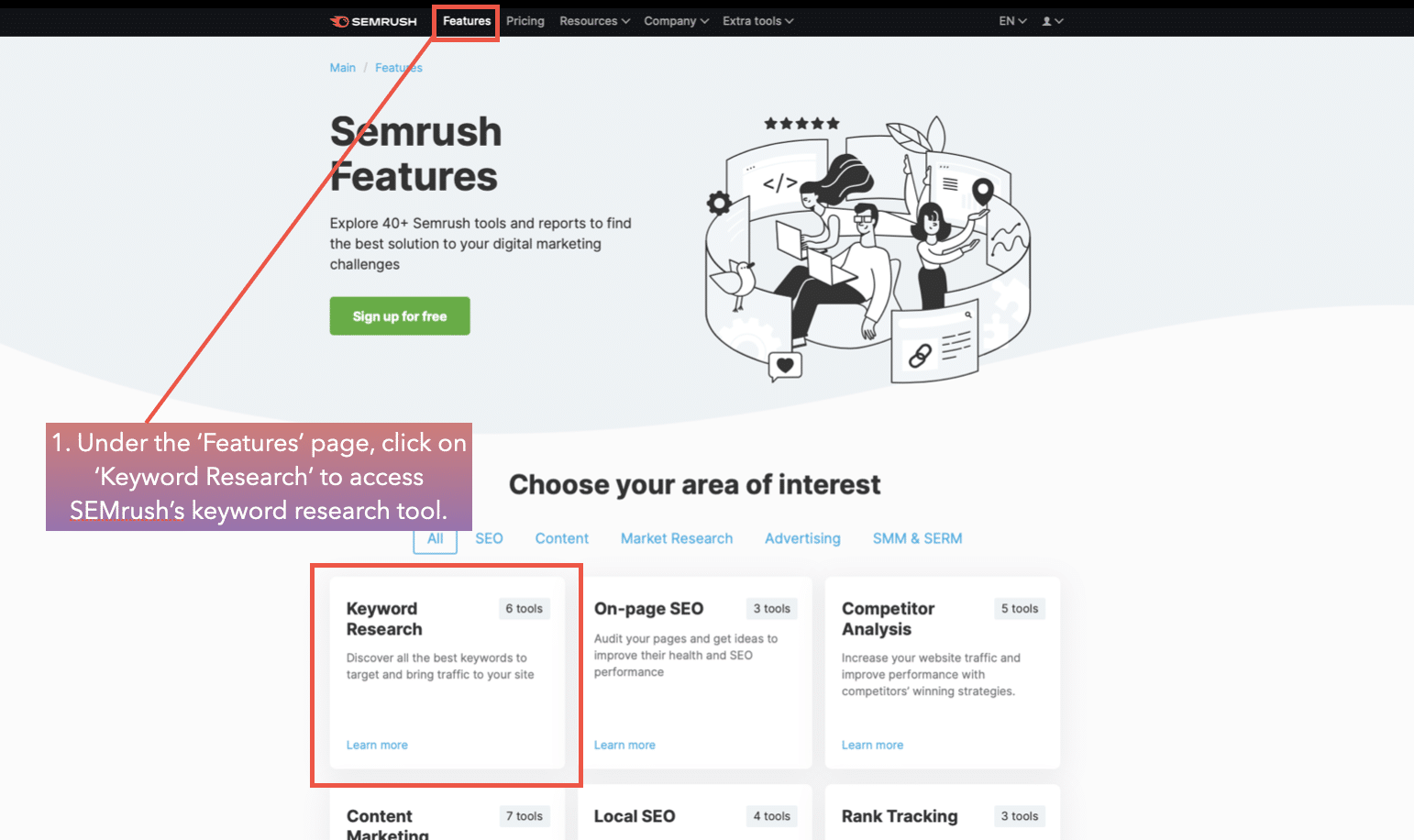Click the Main breadcrumb link

tap(343, 68)
